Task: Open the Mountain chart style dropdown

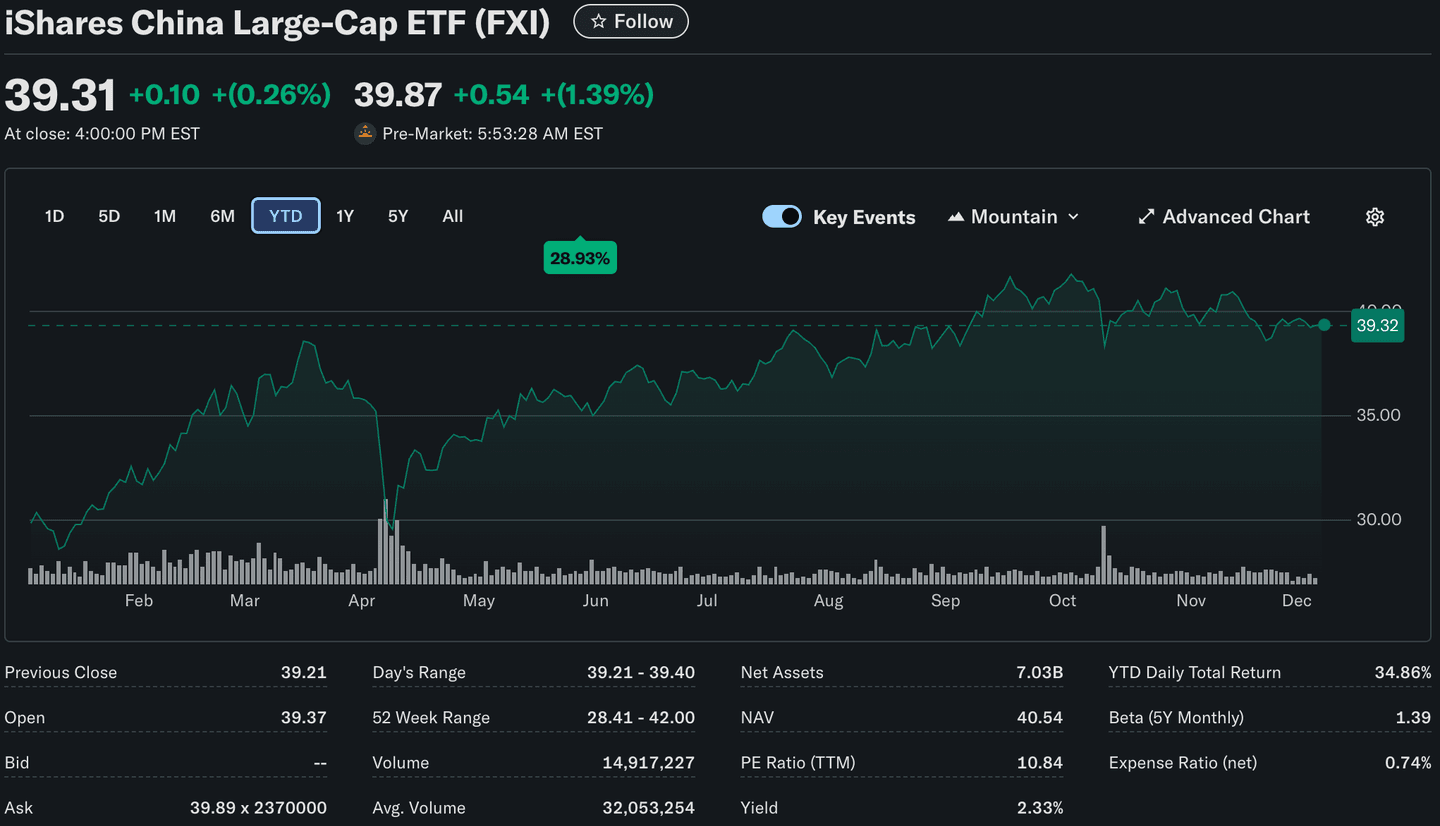Action: tap(1013, 216)
